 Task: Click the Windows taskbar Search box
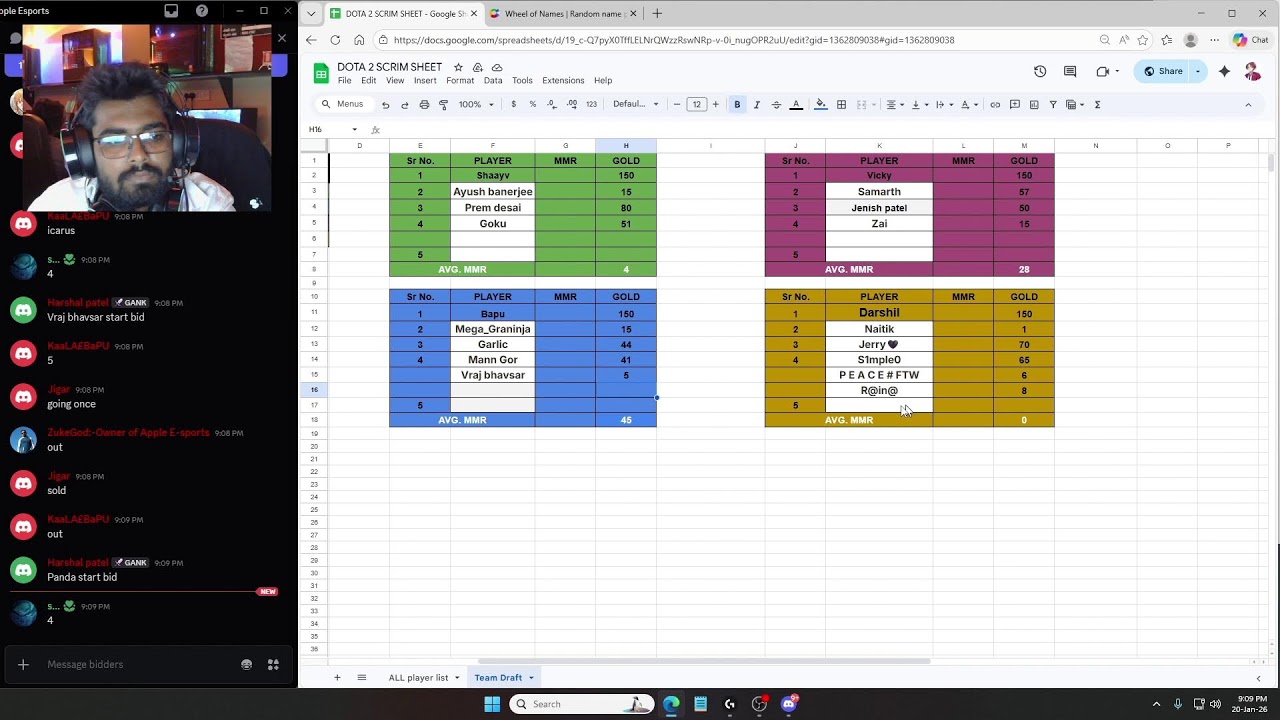582,704
